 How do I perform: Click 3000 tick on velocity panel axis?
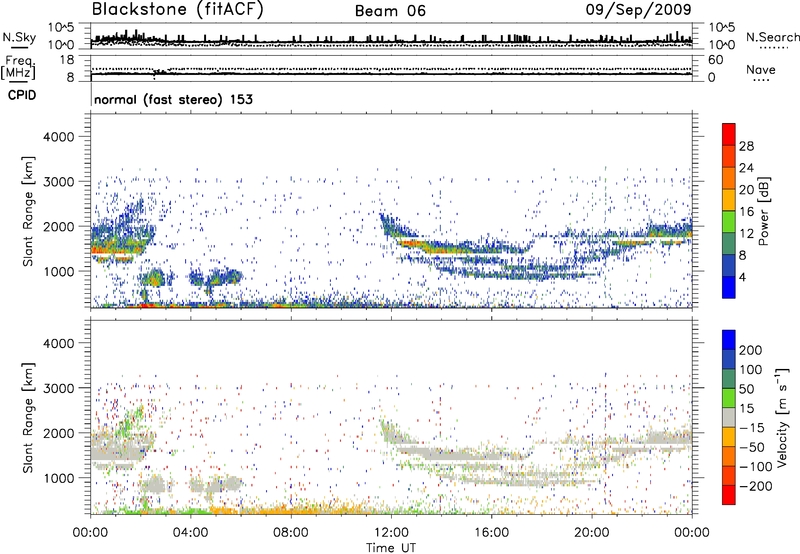(x=58, y=388)
